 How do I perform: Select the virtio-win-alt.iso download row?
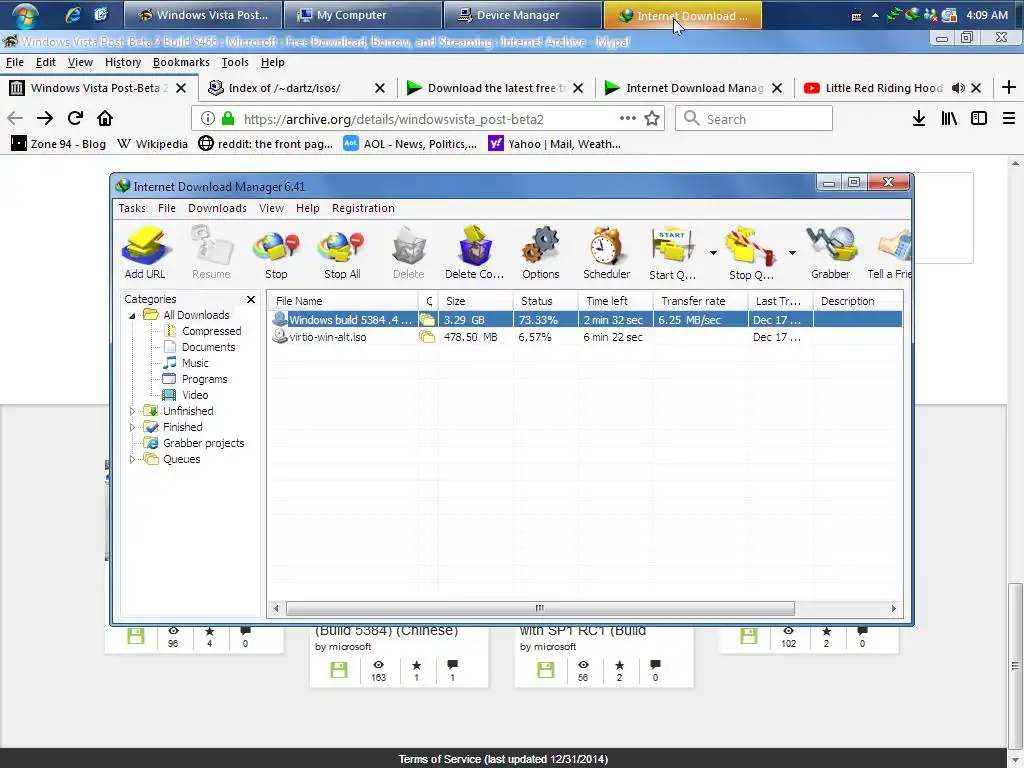click(584, 337)
